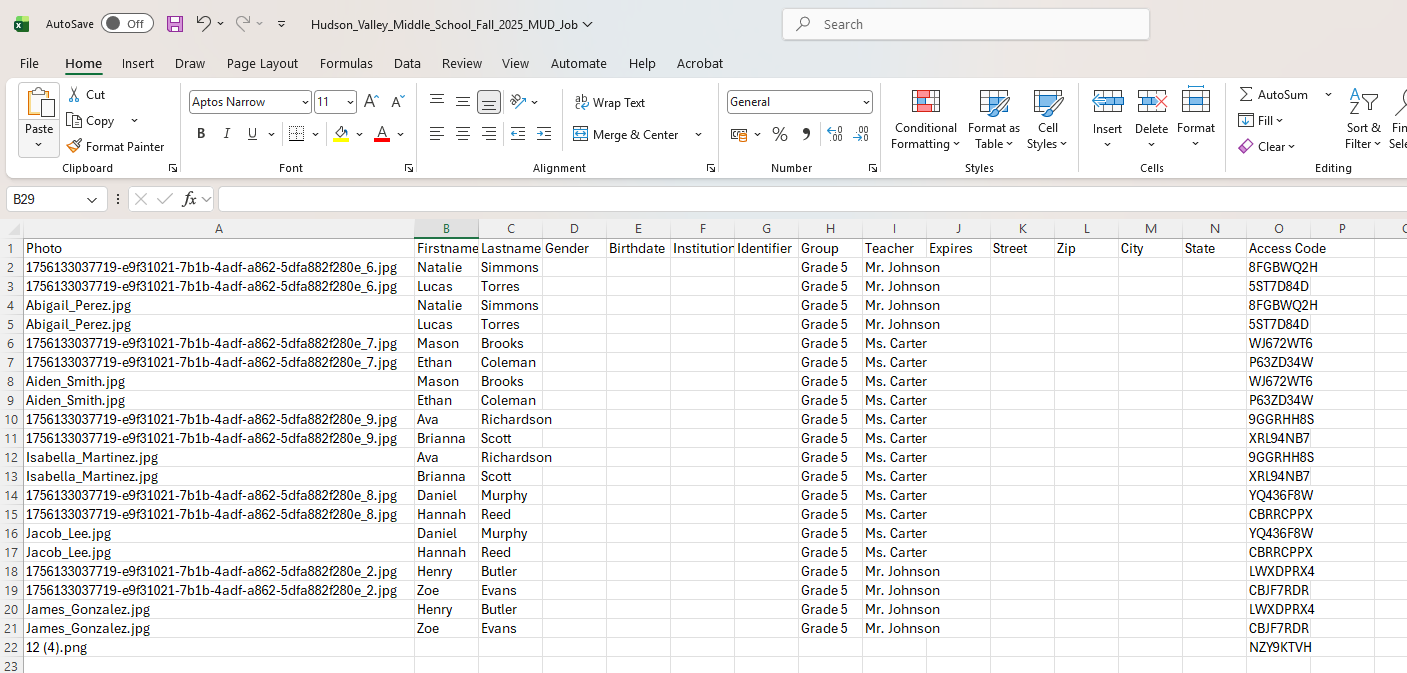Apply Italic formatting

227,134
